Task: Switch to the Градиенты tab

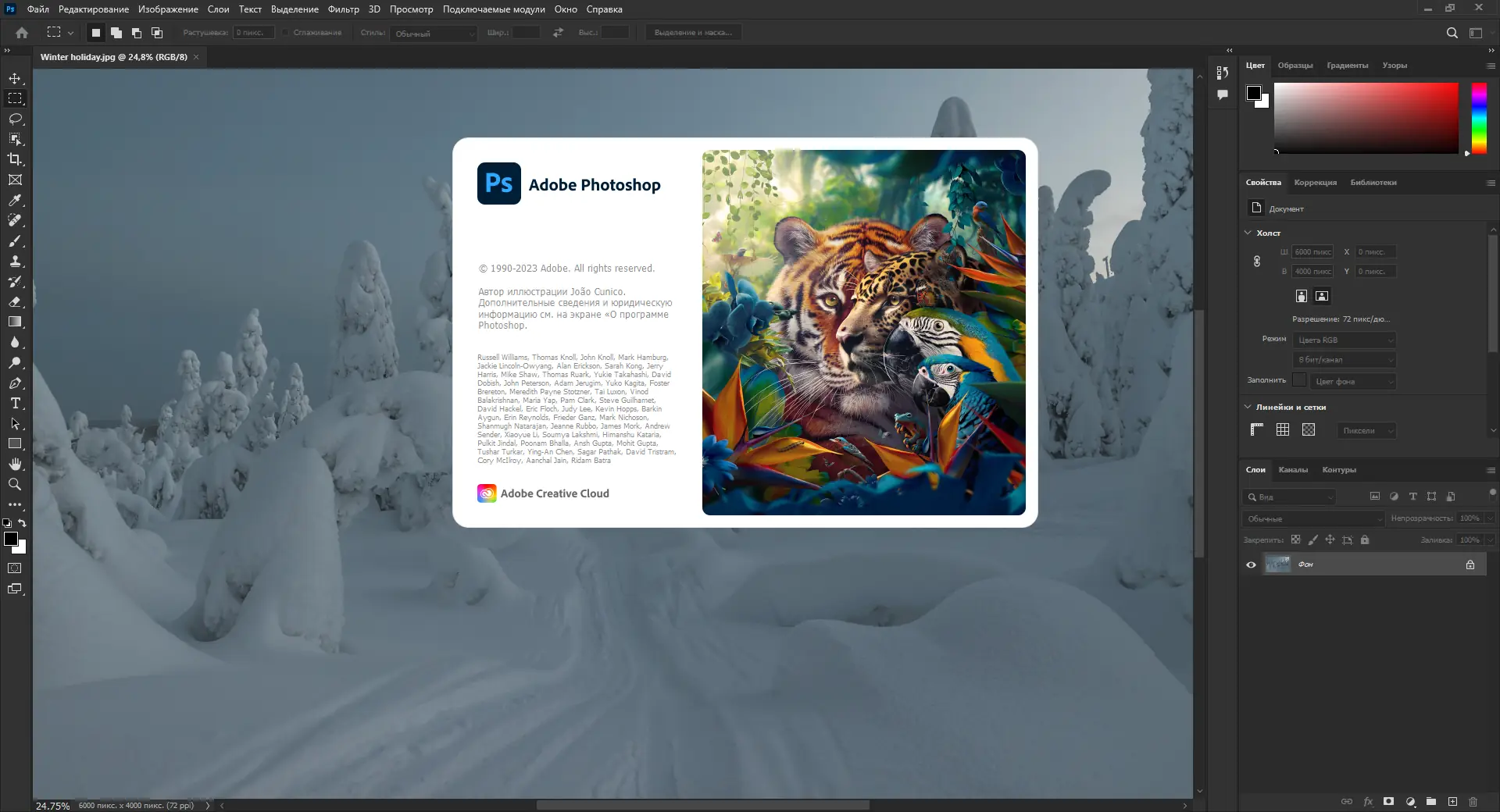Action: [1347, 66]
